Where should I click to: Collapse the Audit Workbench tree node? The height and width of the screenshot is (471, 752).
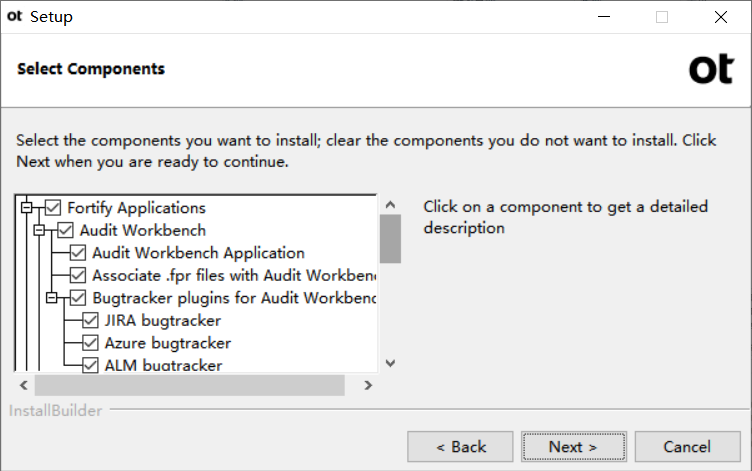(39, 230)
